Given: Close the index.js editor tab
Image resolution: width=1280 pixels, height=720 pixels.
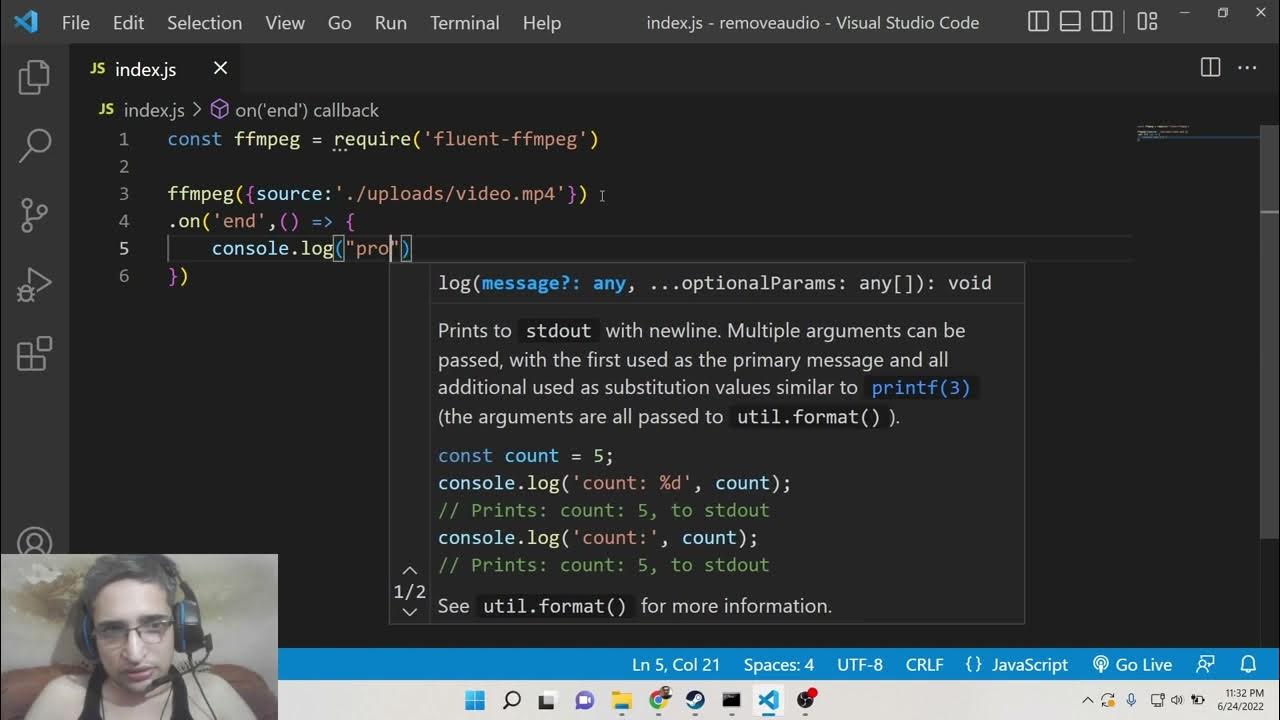Looking at the screenshot, I should (x=220, y=68).
